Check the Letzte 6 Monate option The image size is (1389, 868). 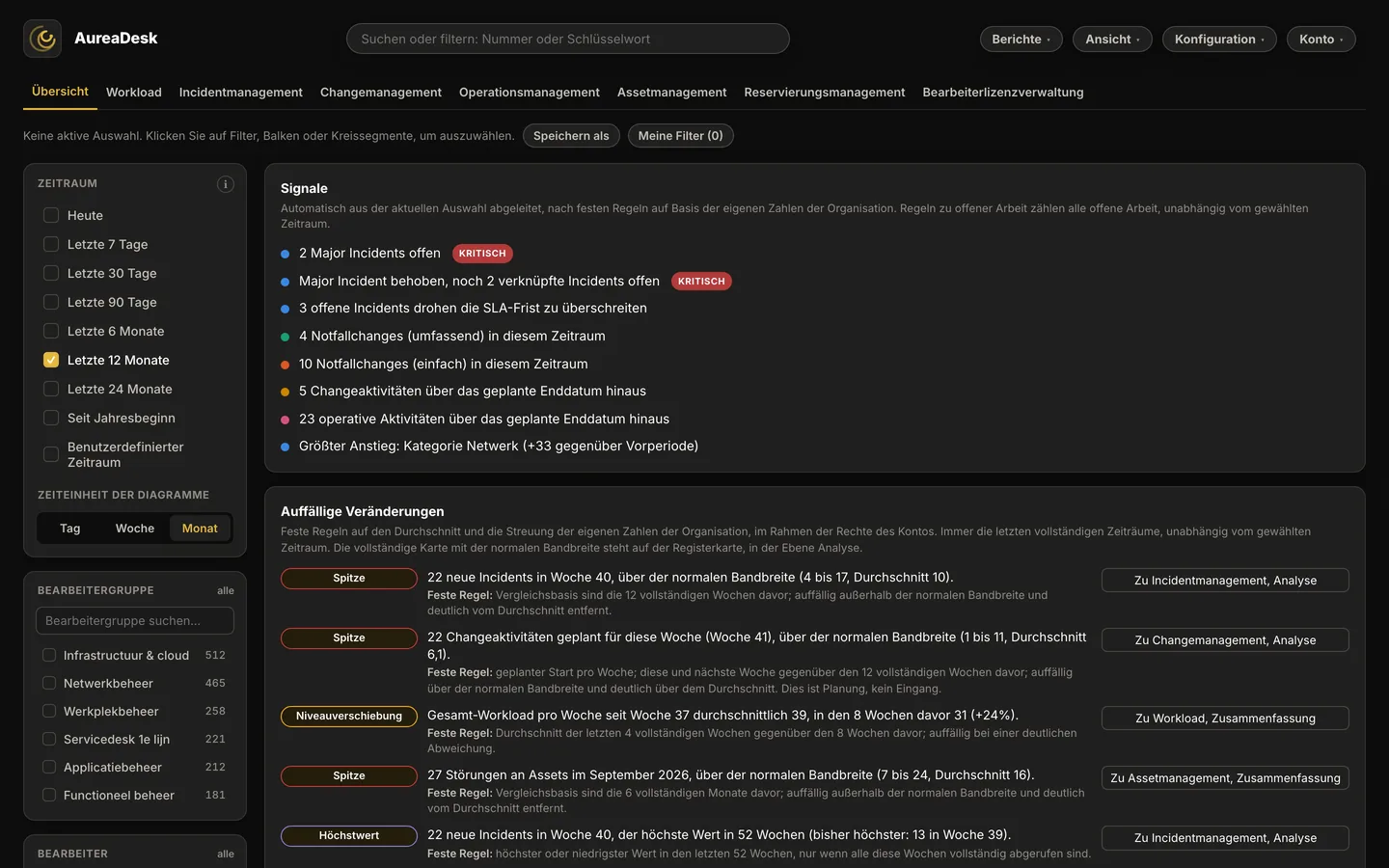click(x=51, y=331)
